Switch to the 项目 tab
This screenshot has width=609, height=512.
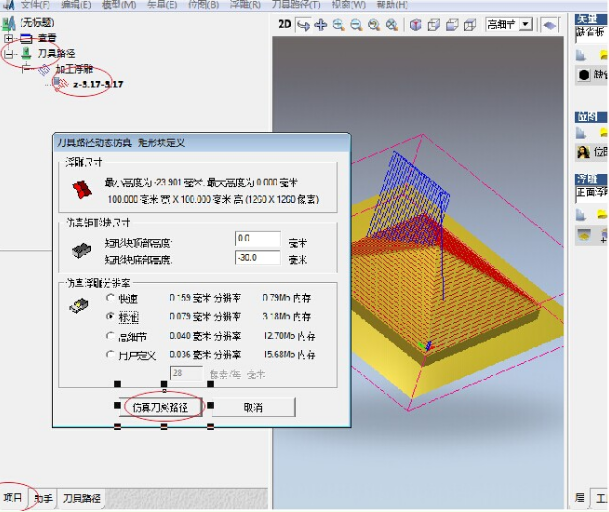(x=13, y=497)
